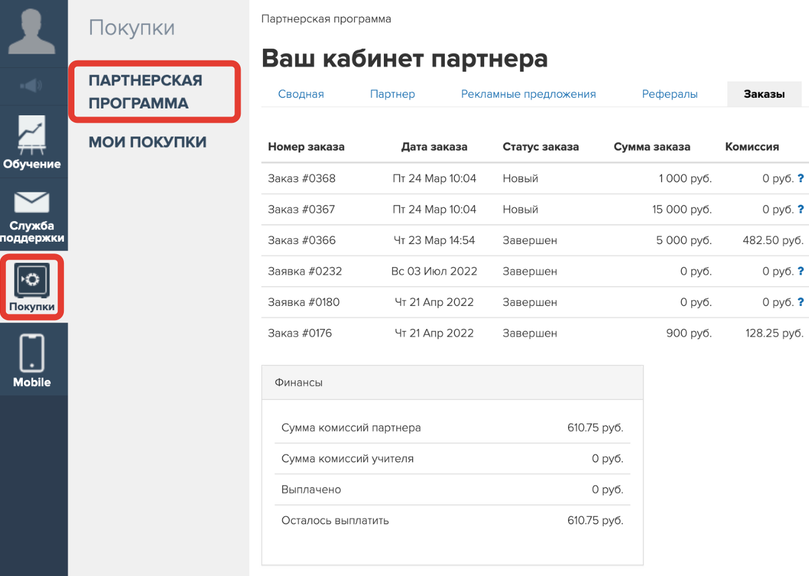Image resolution: width=809 pixels, height=576 pixels.
Task: Click the user profile avatar icon
Action: [33, 32]
